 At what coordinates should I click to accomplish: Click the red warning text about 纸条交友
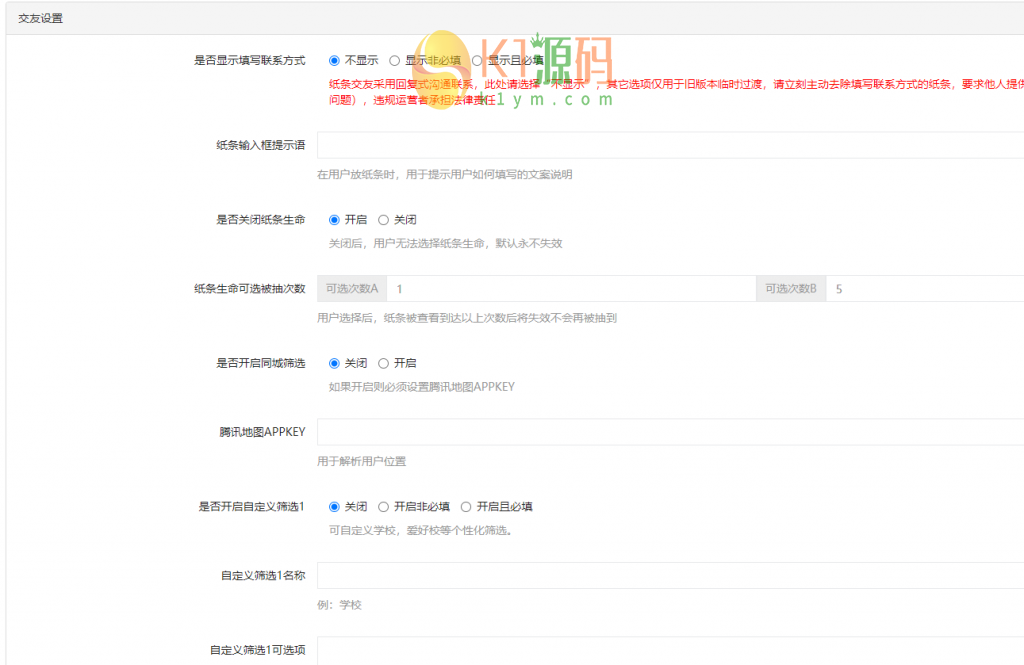tap(600, 87)
